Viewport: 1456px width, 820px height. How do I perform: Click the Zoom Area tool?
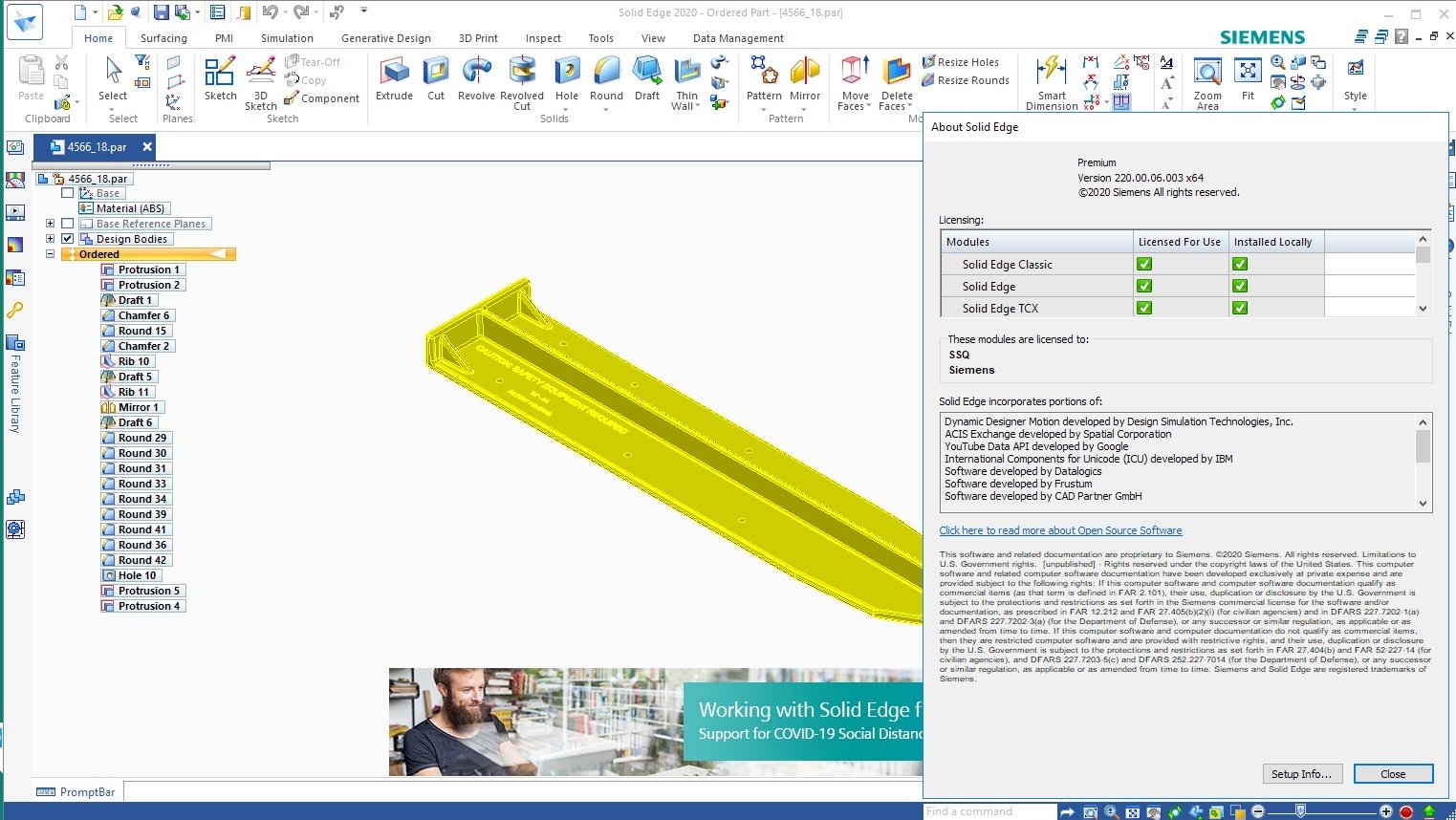(x=1207, y=84)
